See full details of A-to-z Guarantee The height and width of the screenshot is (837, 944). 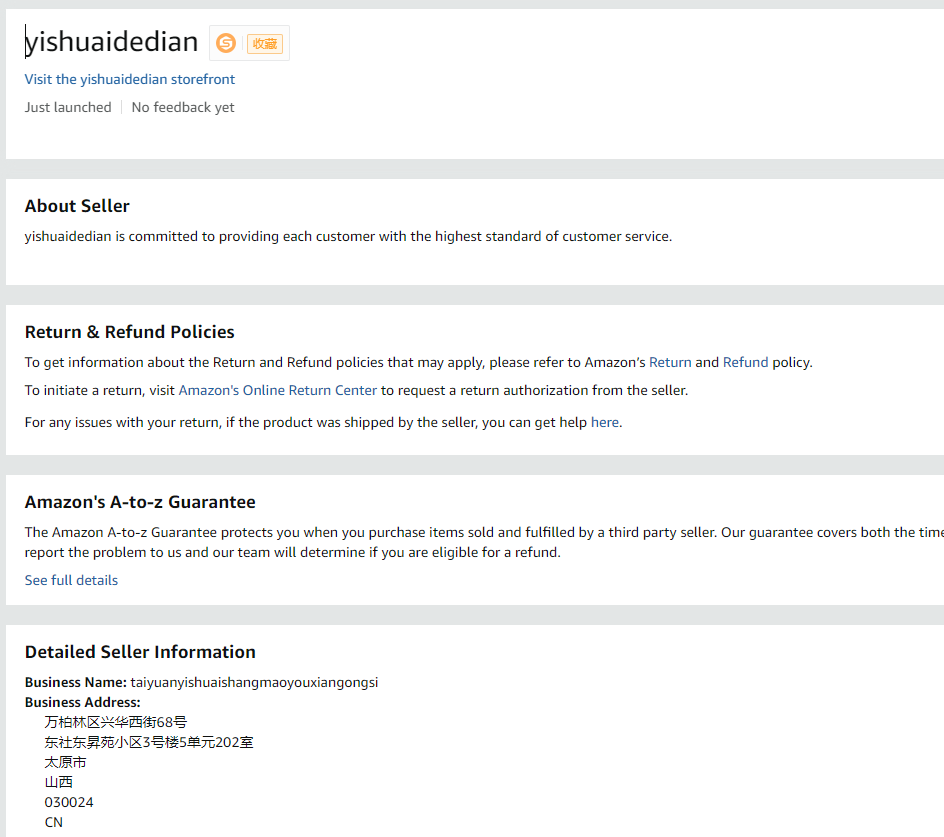point(71,580)
